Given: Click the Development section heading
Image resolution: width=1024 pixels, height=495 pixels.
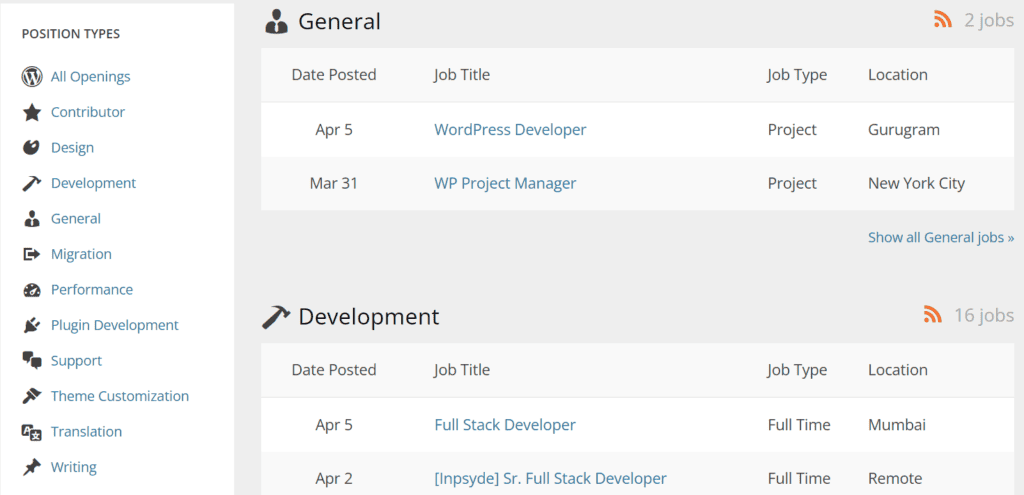Looking at the screenshot, I should click(368, 317).
